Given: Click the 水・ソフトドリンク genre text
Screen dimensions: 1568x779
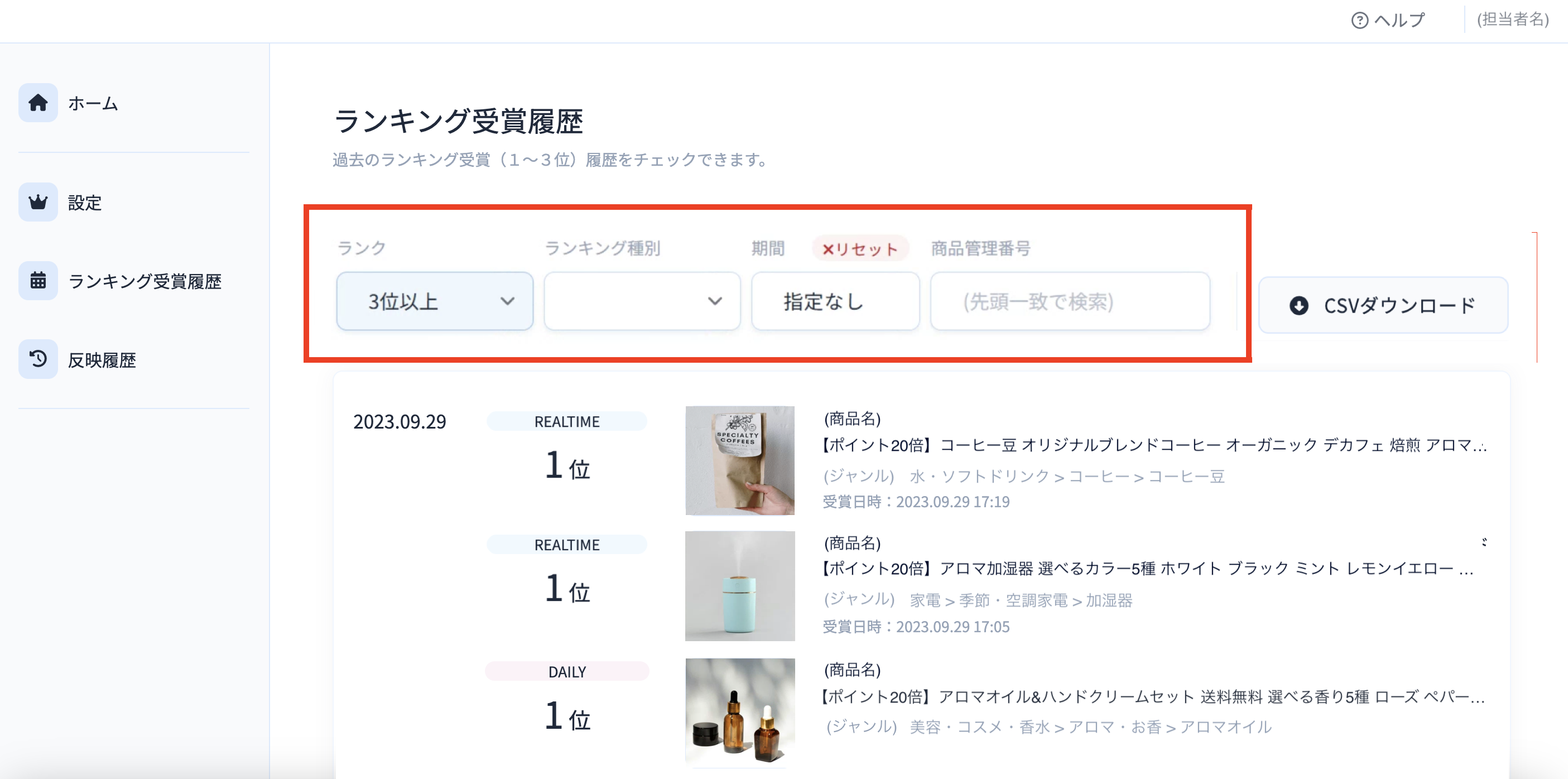Looking at the screenshot, I should tap(1067, 476).
